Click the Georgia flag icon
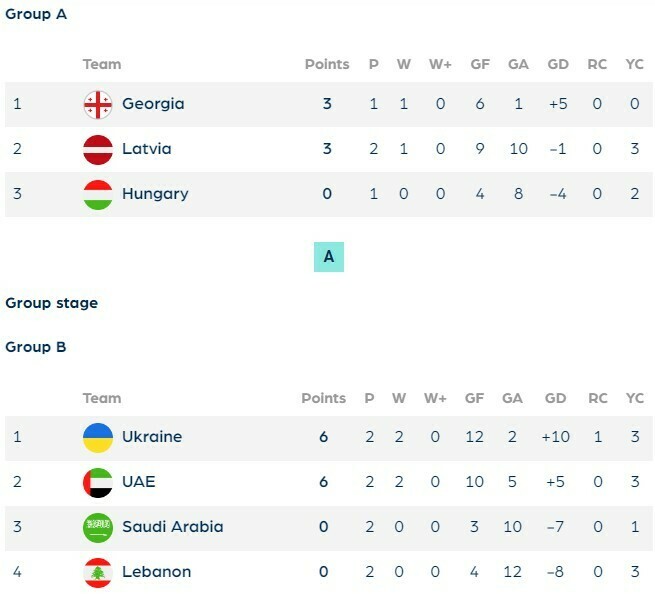 coord(98,104)
